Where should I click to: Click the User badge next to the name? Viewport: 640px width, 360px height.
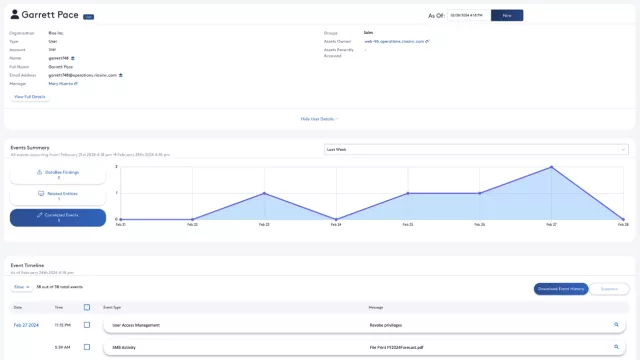(x=89, y=17)
